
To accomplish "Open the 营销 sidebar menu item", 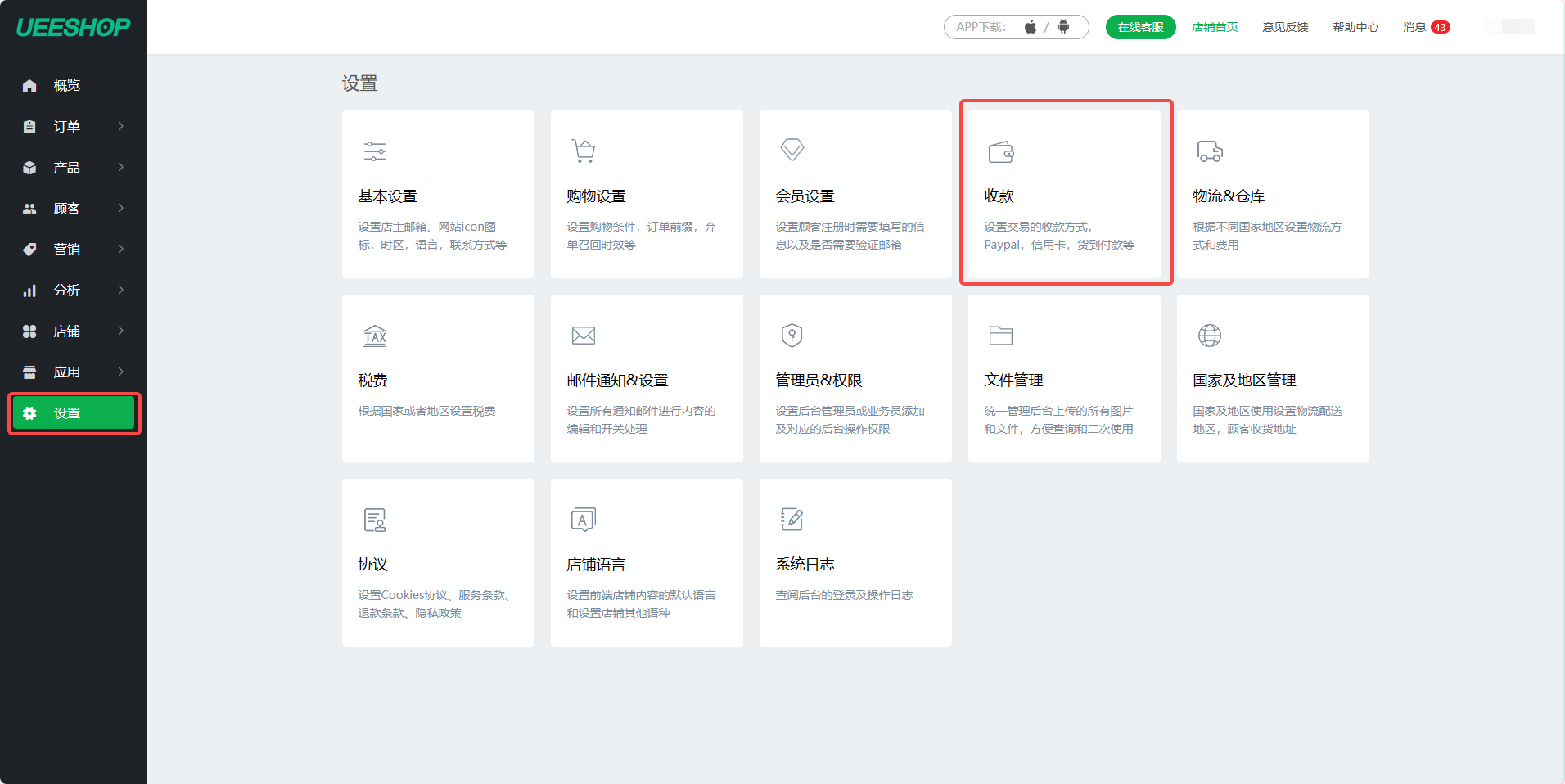I will pyautogui.click(x=74, y=250).
